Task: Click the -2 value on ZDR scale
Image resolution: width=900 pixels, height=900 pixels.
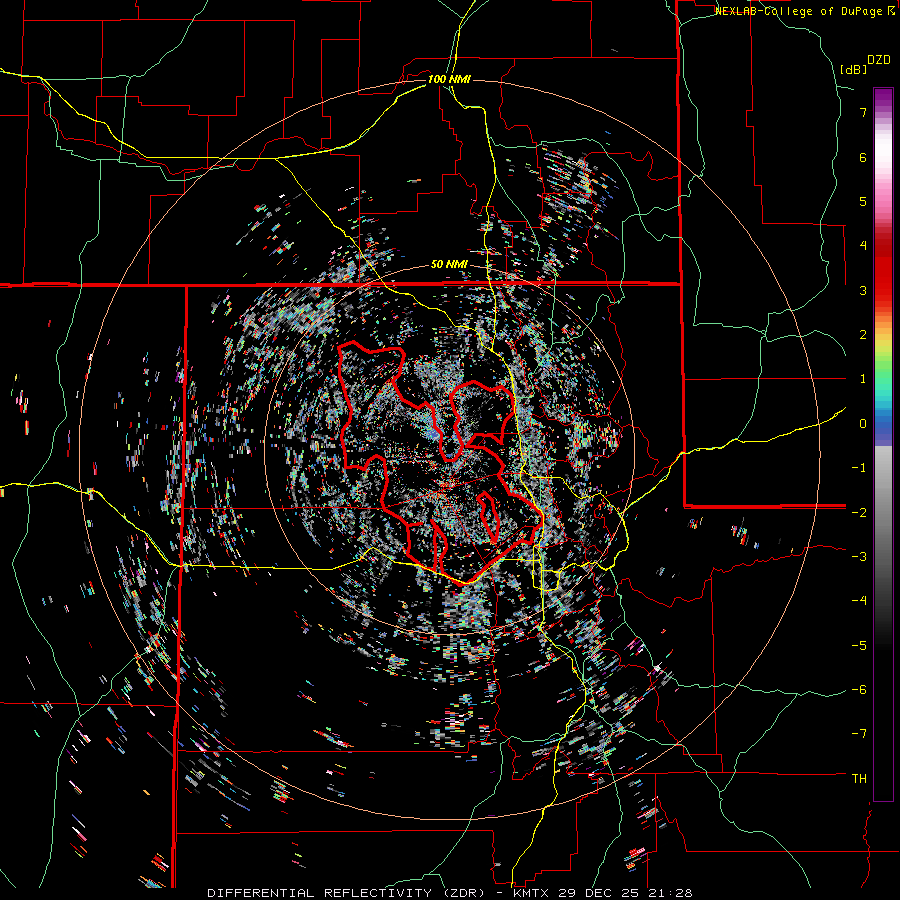Action: point(859,512)
